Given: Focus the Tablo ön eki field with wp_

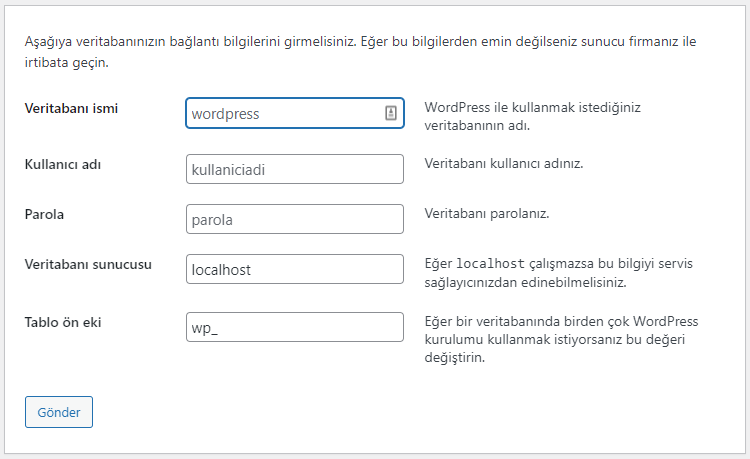Looking at the screenshot, I should pos(294,327).
